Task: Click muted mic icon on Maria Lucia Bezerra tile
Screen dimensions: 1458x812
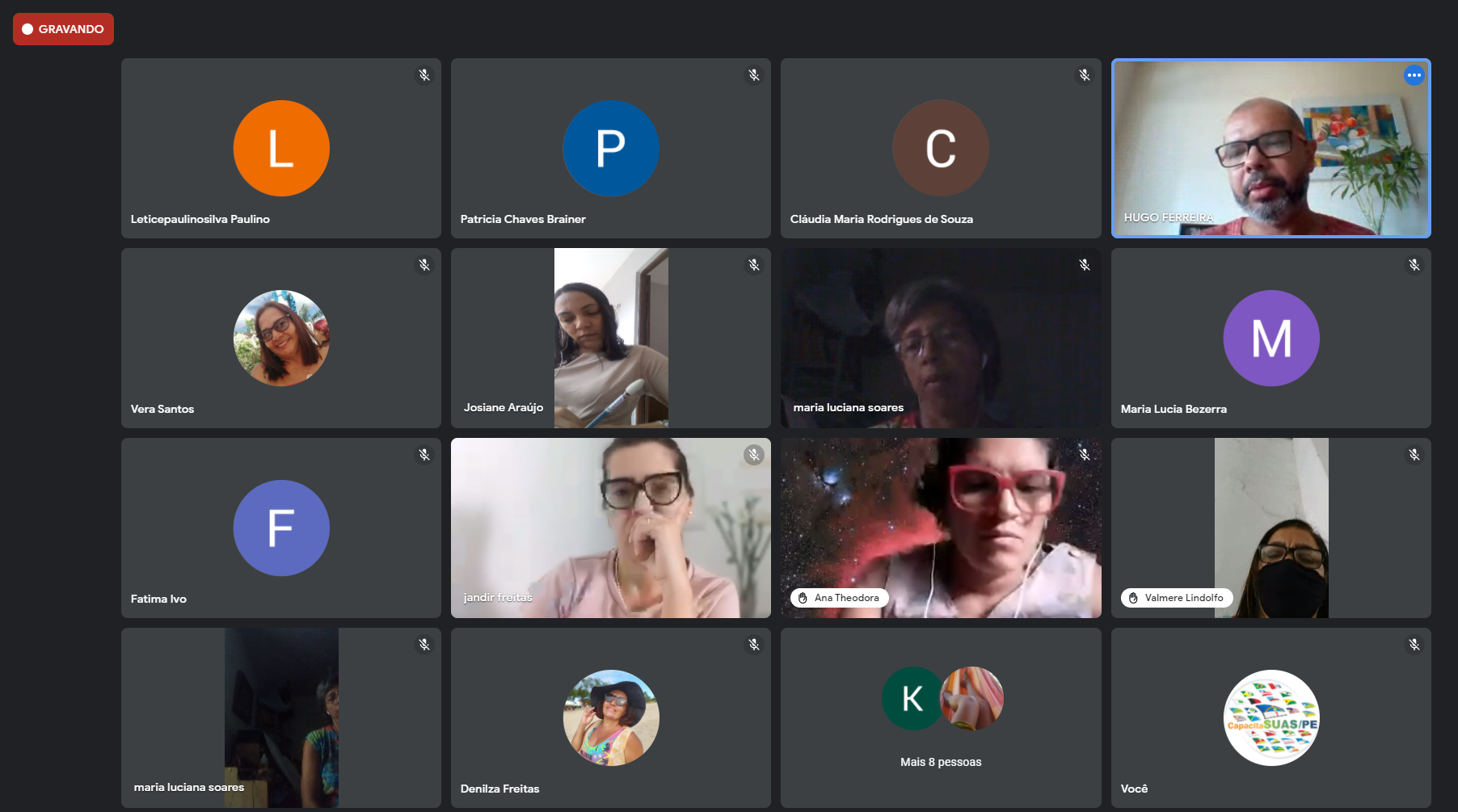Action: [x=1414, y=265]
